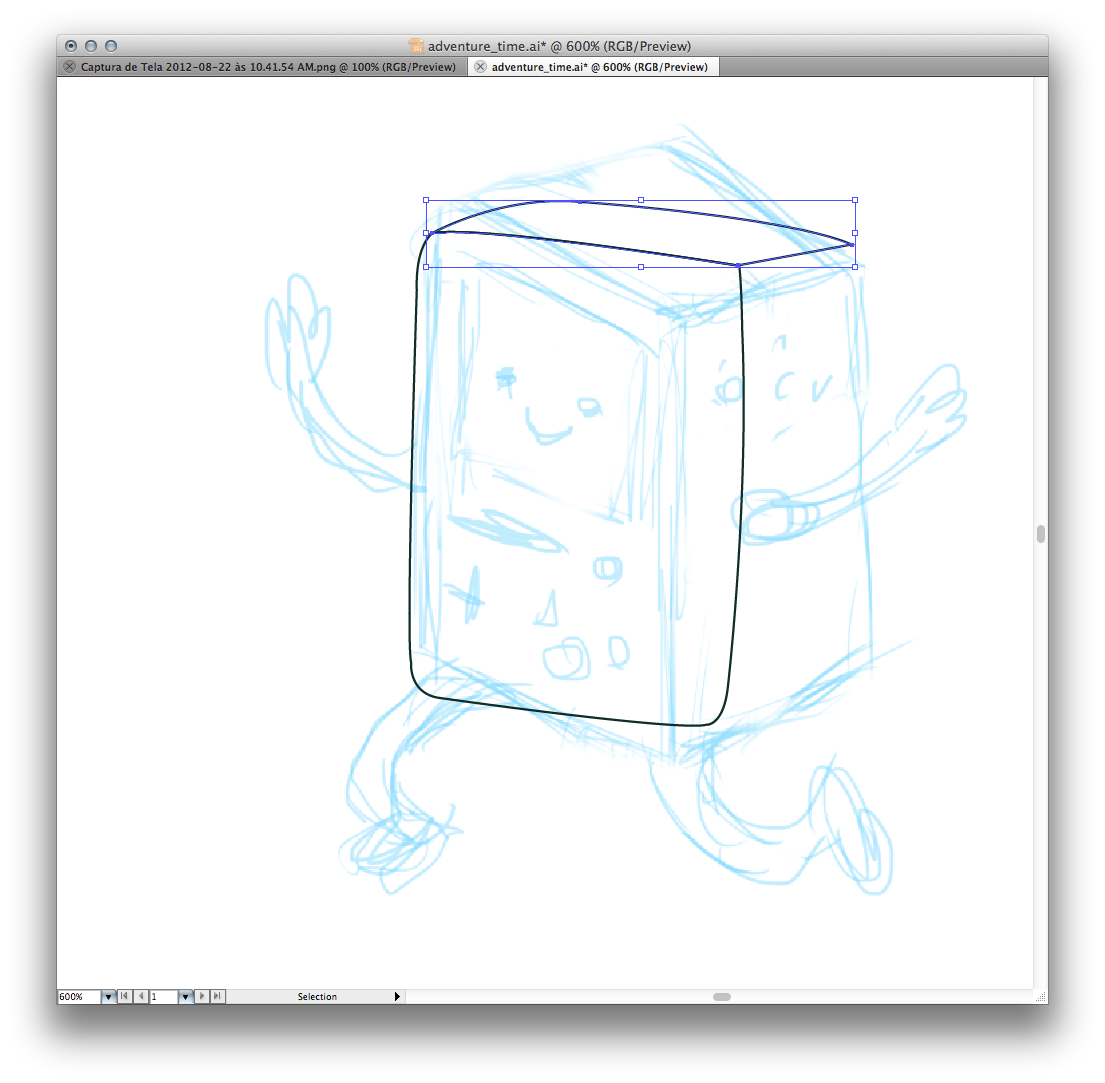
Task: Go to the next artboard
Action: pos(202,997)
